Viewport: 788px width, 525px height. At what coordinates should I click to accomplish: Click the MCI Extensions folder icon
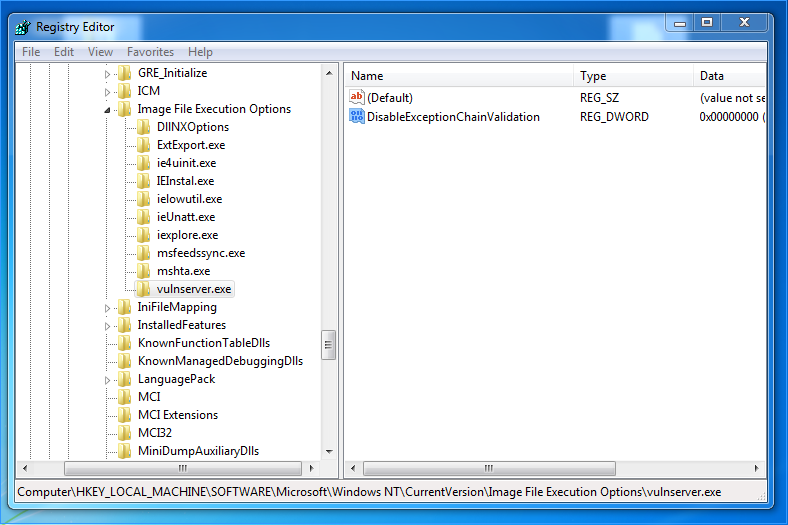[x=125, y=415]
